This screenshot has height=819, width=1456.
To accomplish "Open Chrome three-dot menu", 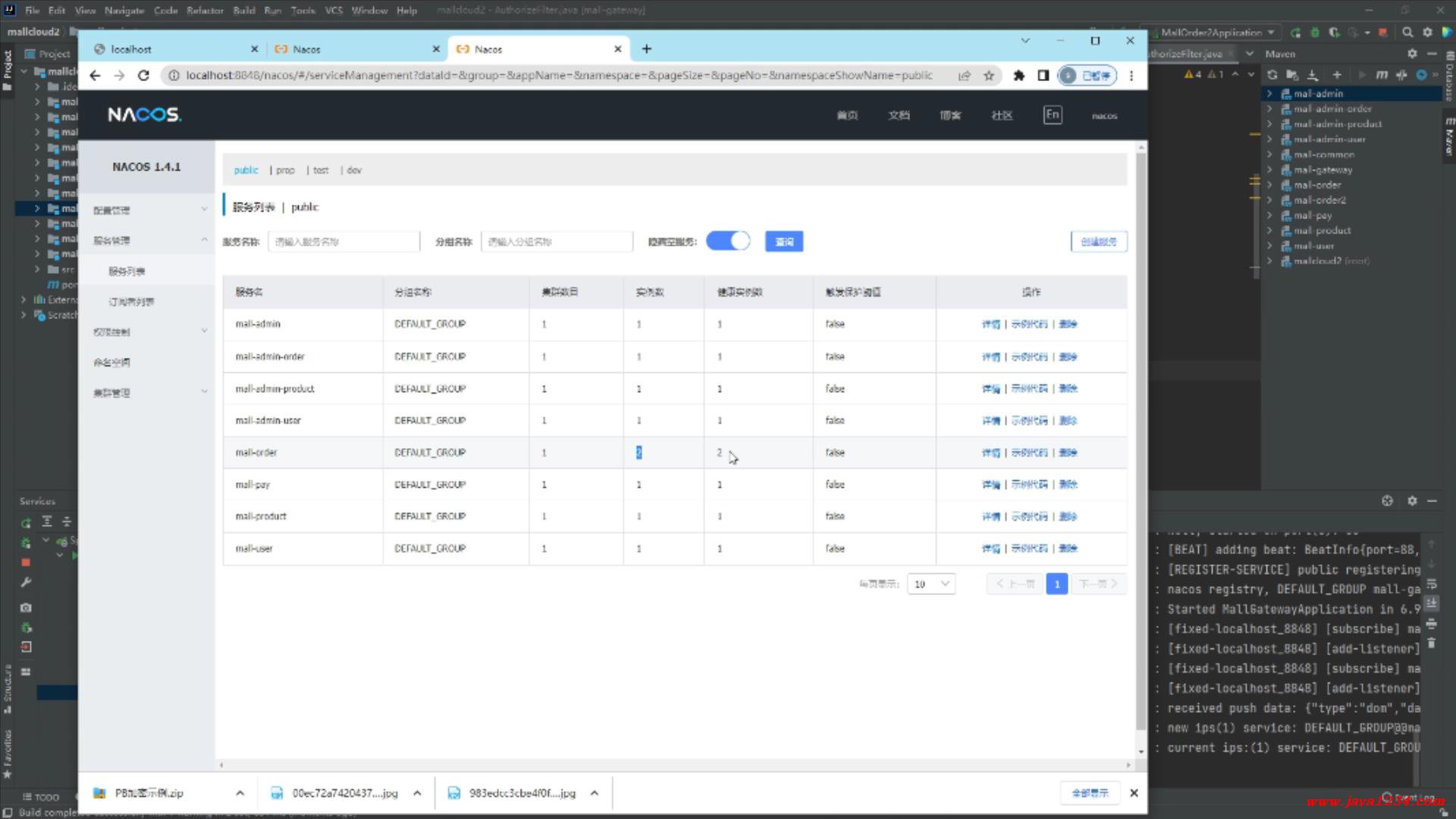I will [x=1131, y=75].
